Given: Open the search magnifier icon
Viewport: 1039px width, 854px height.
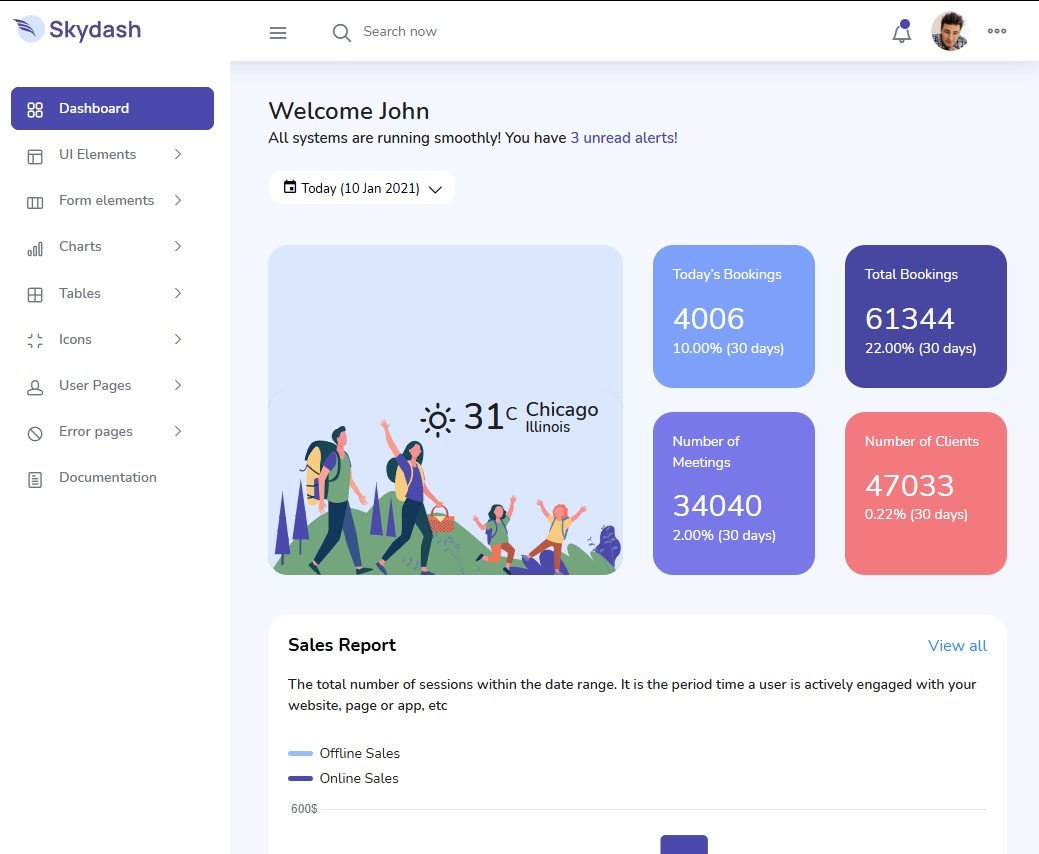Looking at the screenshot, I should (341, 32).
